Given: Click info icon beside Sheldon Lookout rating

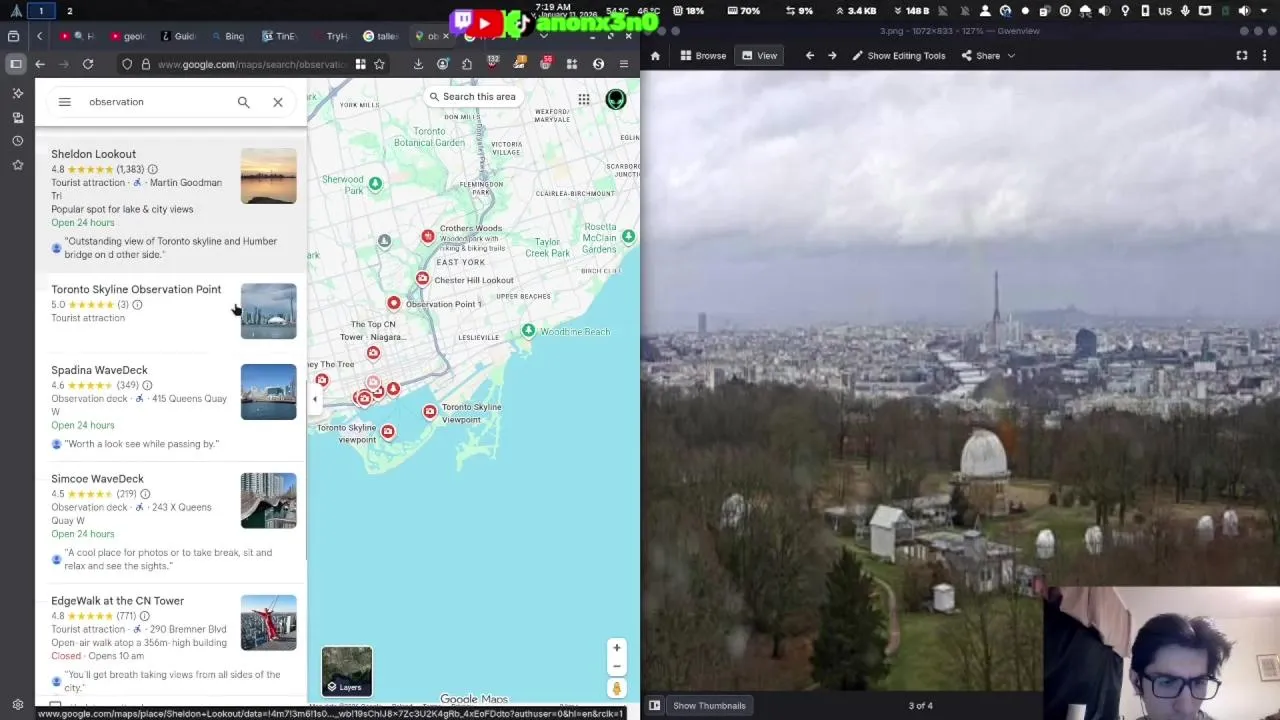Looking at the screenshot, I should coord(152,170).
